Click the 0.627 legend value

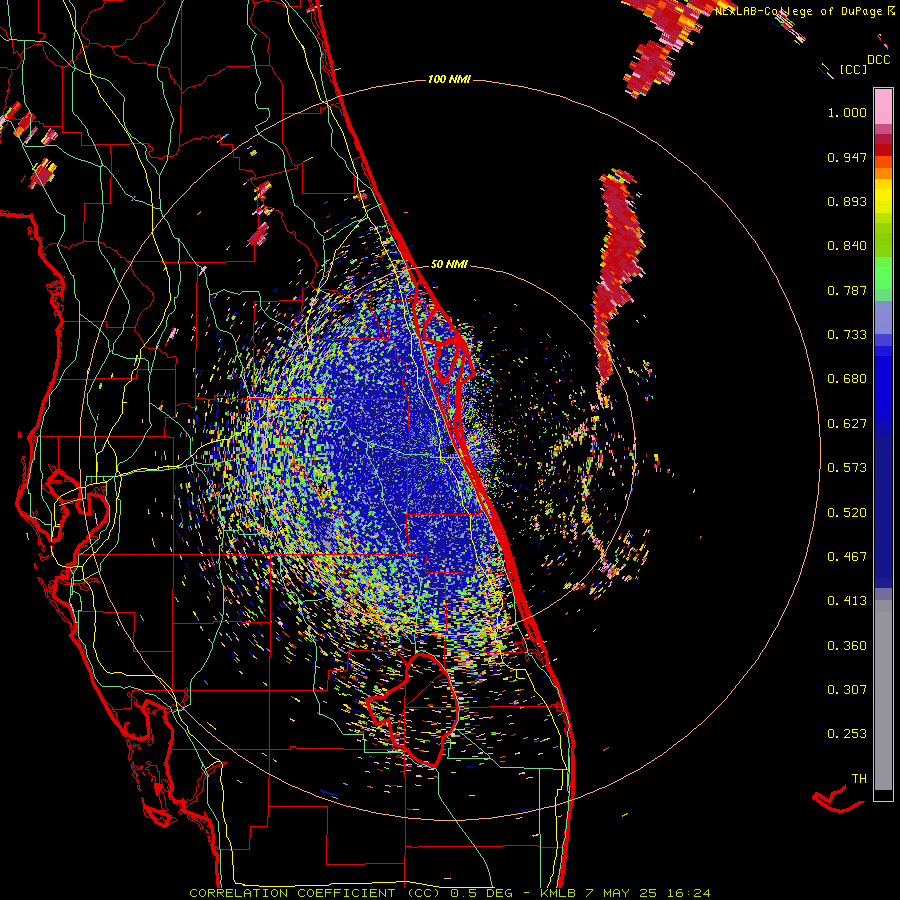847,424
